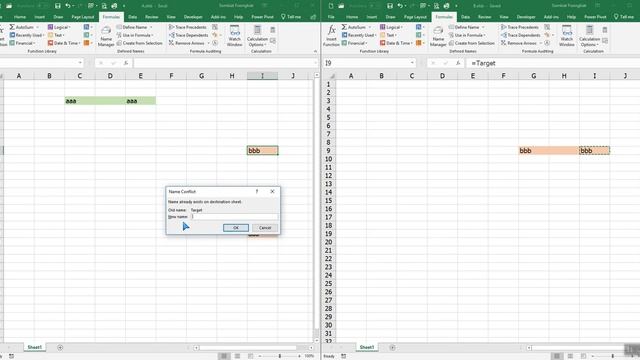
Task: Undo the last action in the right window
Action: tap(400, 6)
